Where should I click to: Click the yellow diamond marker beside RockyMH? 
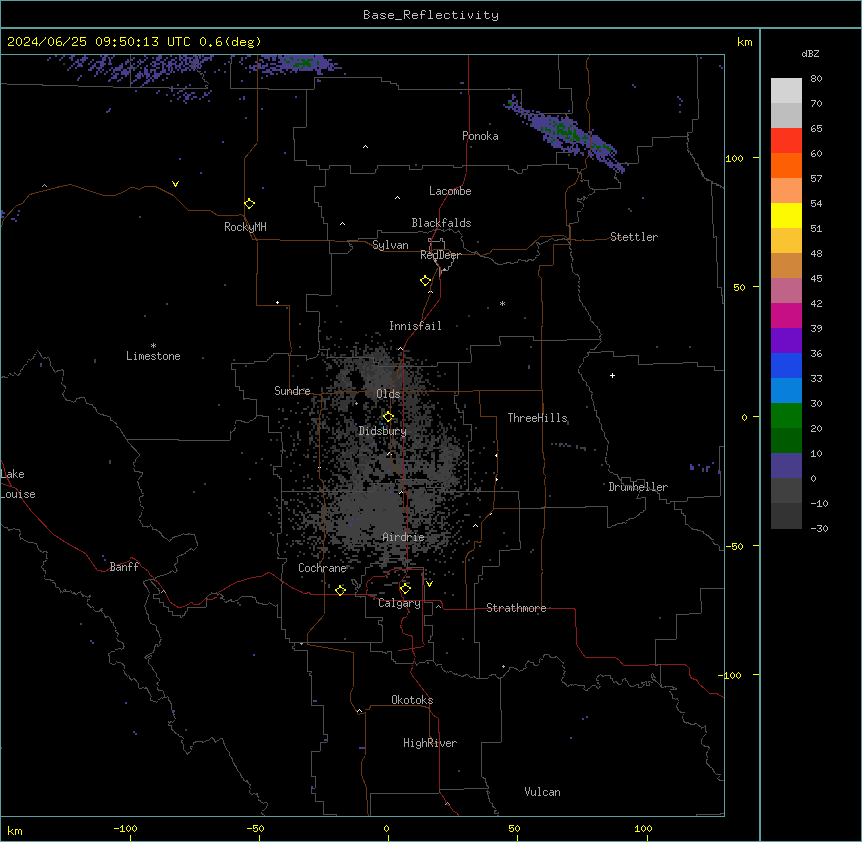(x=249, y=204)
